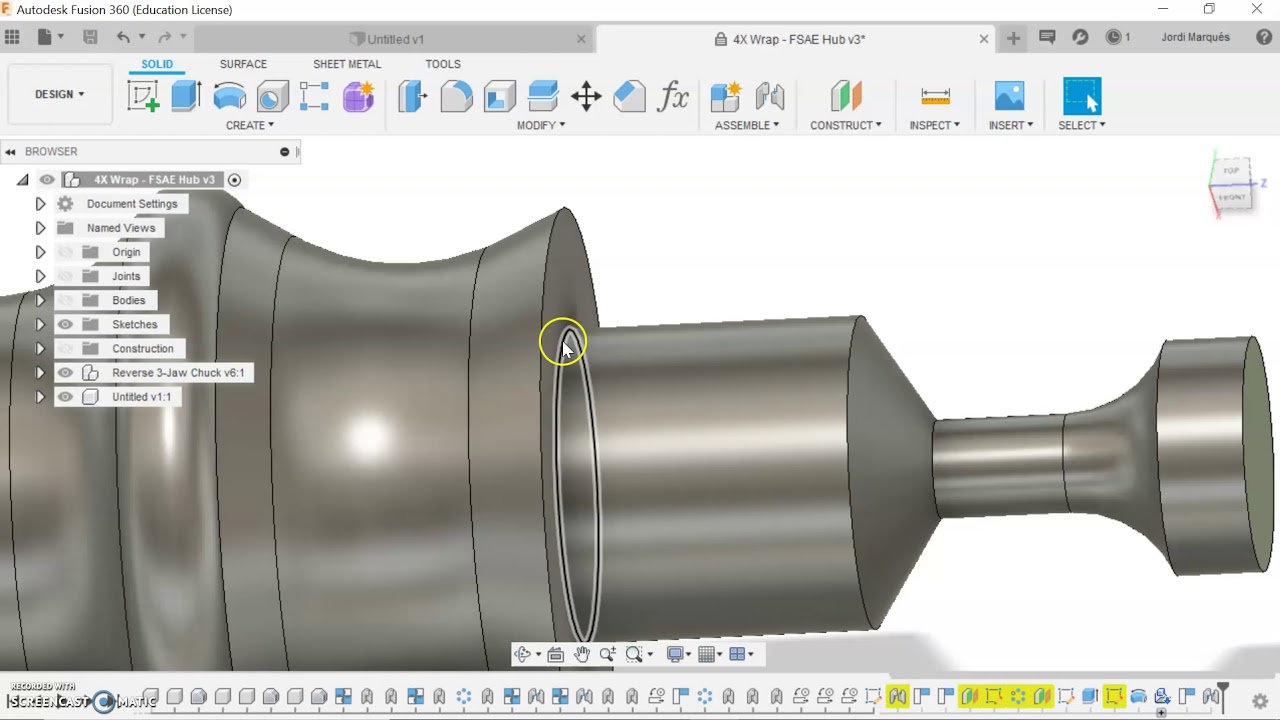Select the Insert image icon
Image resolution: width=1280 pixels, height=720 pixels.
[x=1010, y=96]
